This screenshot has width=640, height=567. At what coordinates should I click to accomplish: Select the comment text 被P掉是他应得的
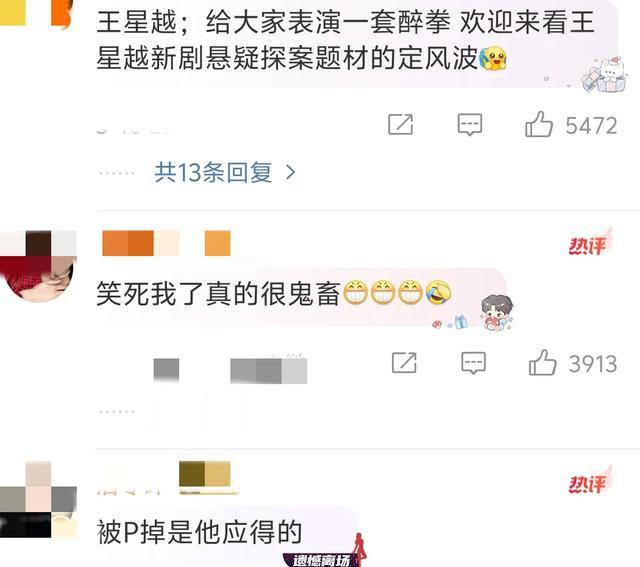[200, 532]
